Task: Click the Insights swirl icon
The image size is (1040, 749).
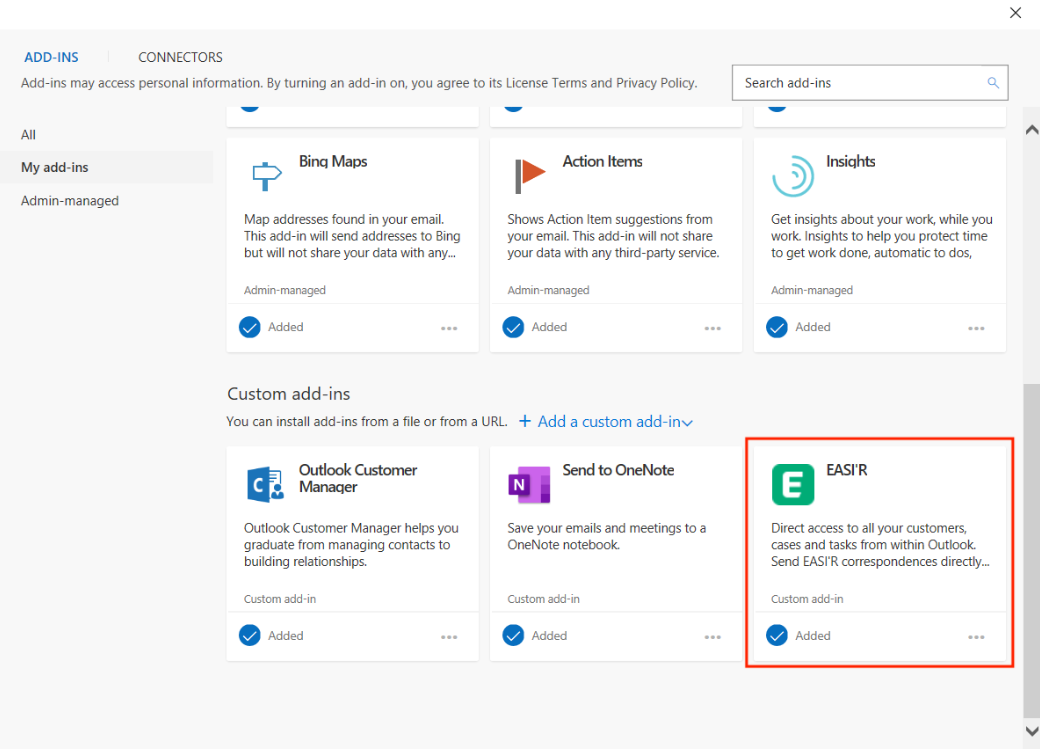Action: [793, 176]
